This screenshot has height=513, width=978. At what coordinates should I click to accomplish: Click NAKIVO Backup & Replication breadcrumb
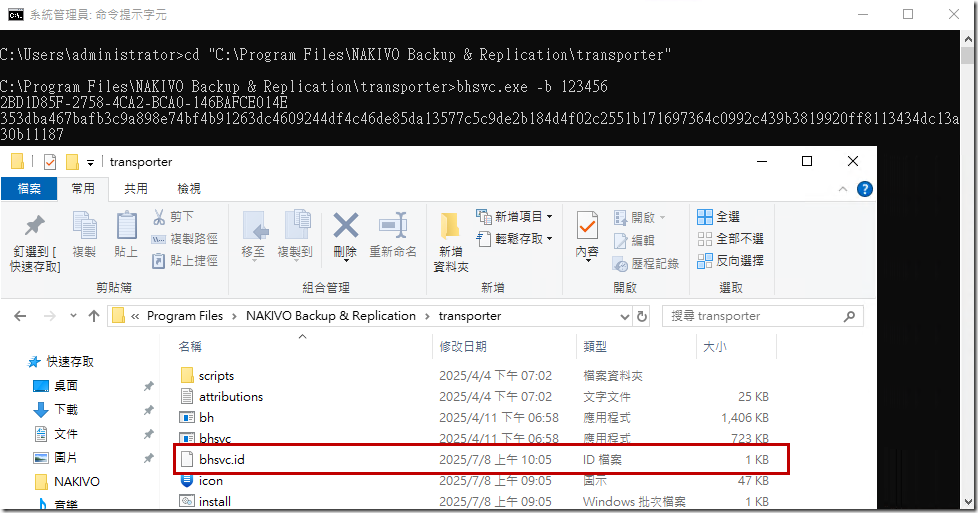[x=331, y=316]
